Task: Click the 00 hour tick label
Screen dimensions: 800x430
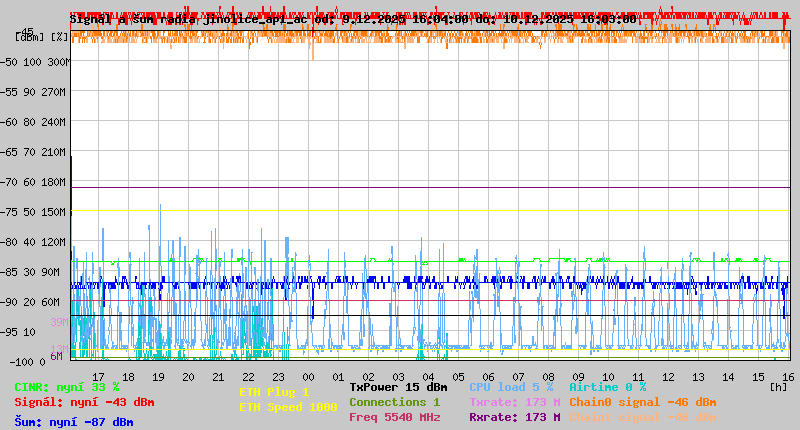Action: click(x=308, y=377)
